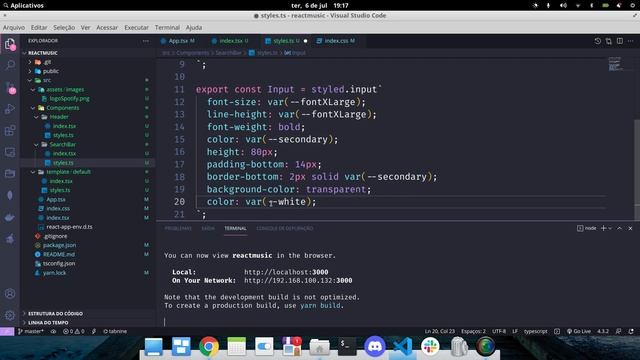This screenshot has height=360, width=640.
Task: Expand the LINHA DO TEMPO section
Action: 48,322
